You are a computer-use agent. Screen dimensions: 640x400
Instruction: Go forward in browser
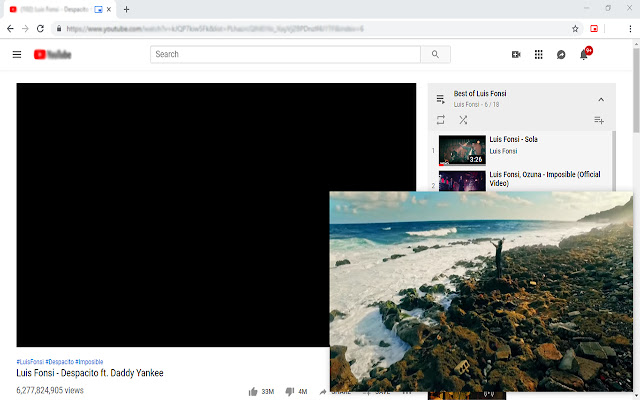click(x=25, y=29)
